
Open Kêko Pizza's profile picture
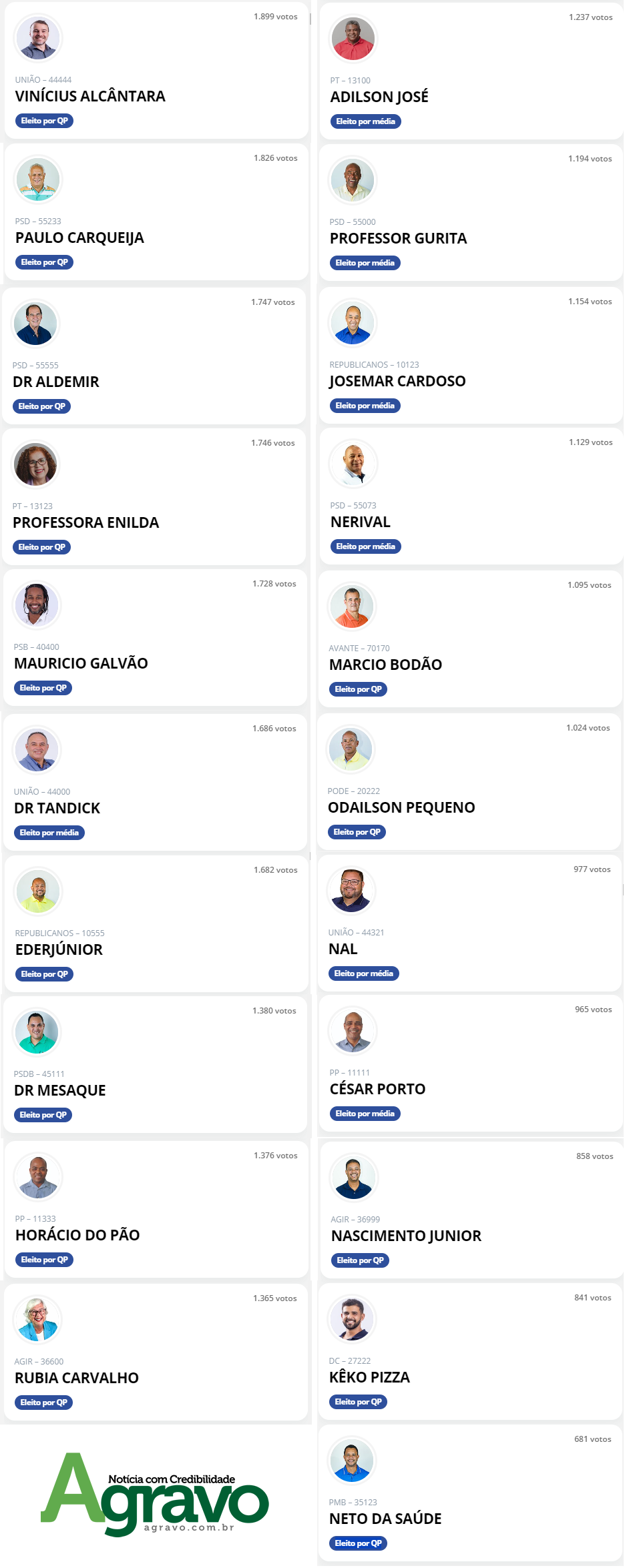(x=352, y=1319)
